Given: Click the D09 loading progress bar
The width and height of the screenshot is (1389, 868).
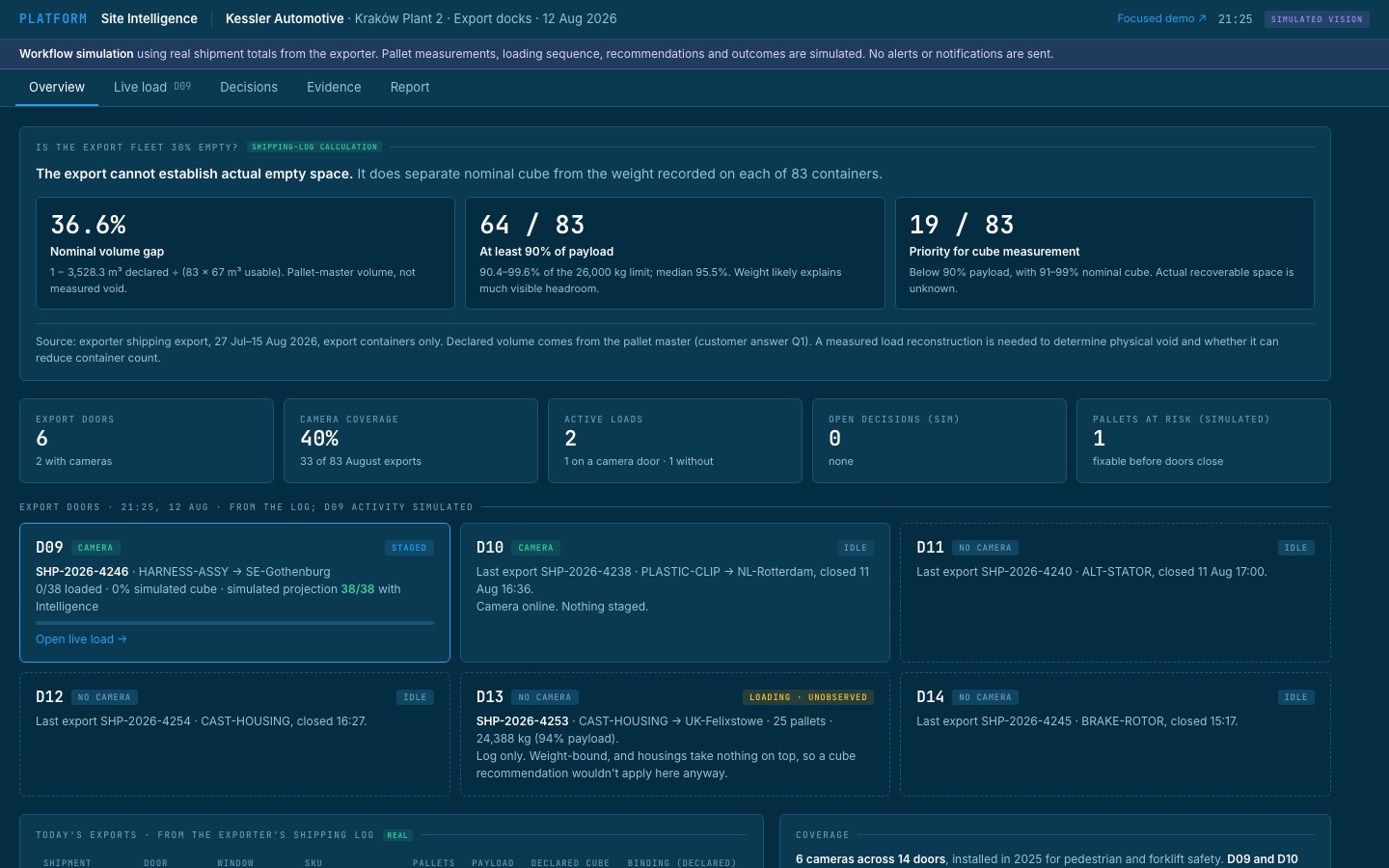Looking at the screenshot, I should click(234, 623).
